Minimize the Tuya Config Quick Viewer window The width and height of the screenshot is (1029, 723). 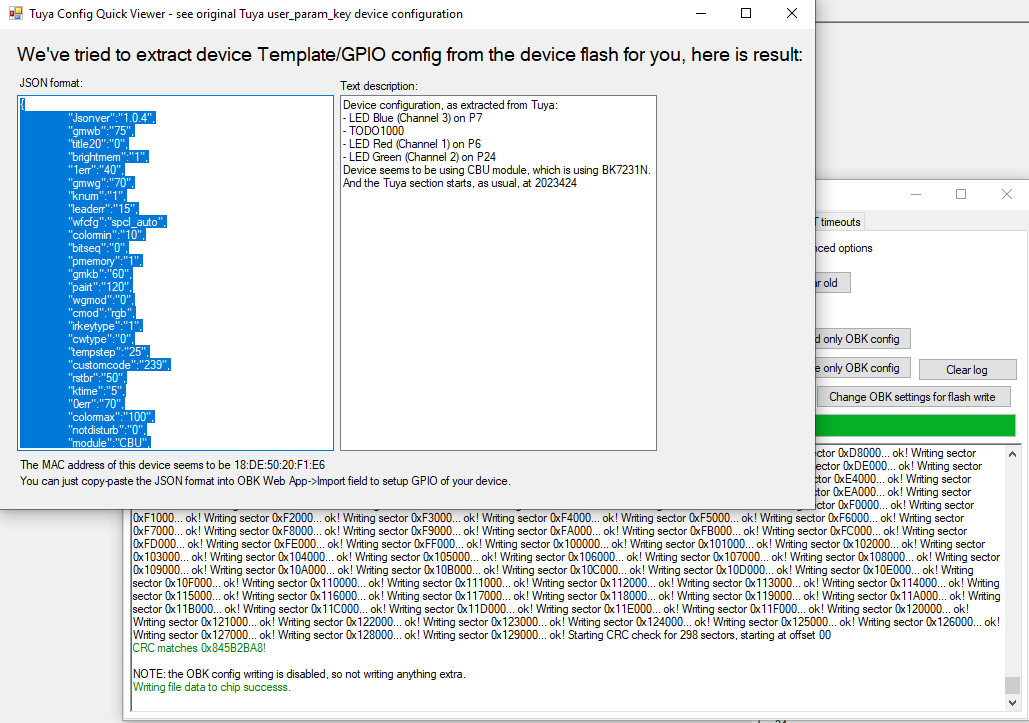[x=701, y=13]
